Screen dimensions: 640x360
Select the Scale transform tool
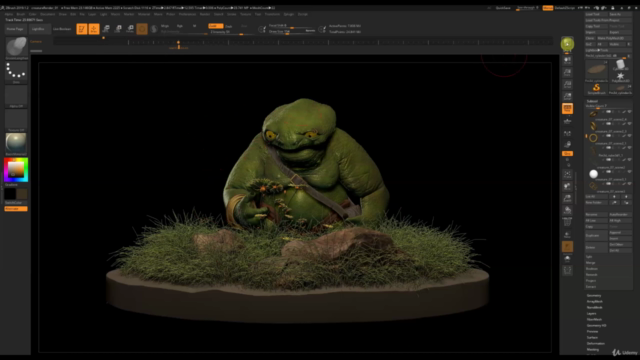point(118,29)
